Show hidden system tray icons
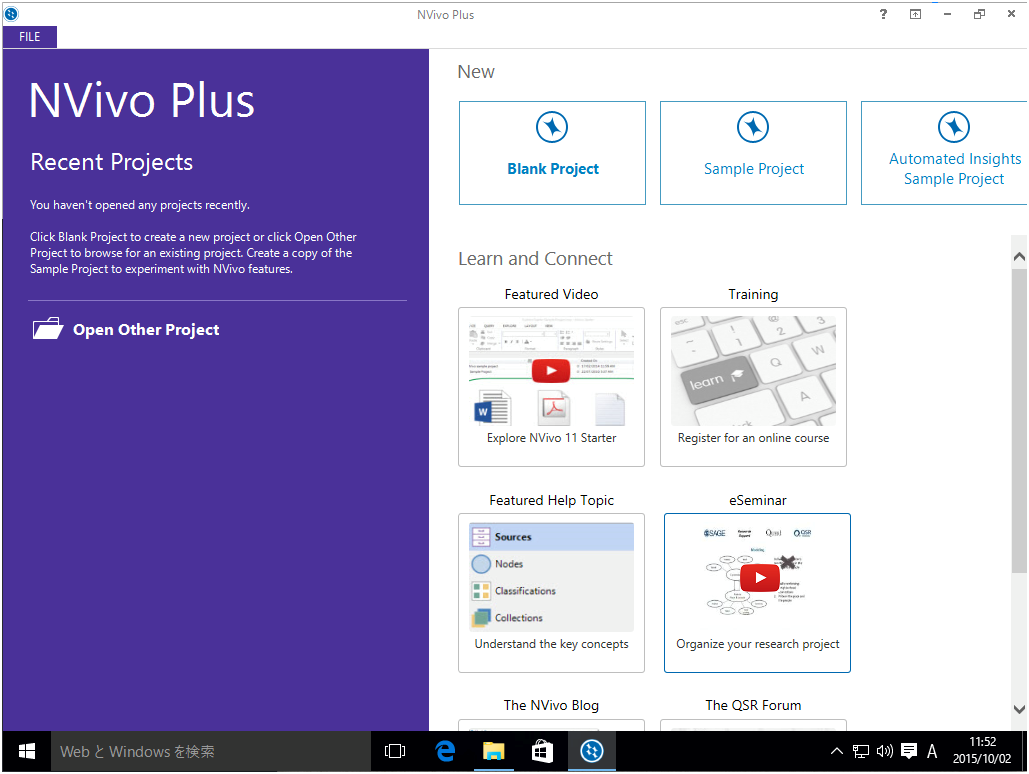The height and width of the screenshot is (774, 1029). tap(837, 751)
